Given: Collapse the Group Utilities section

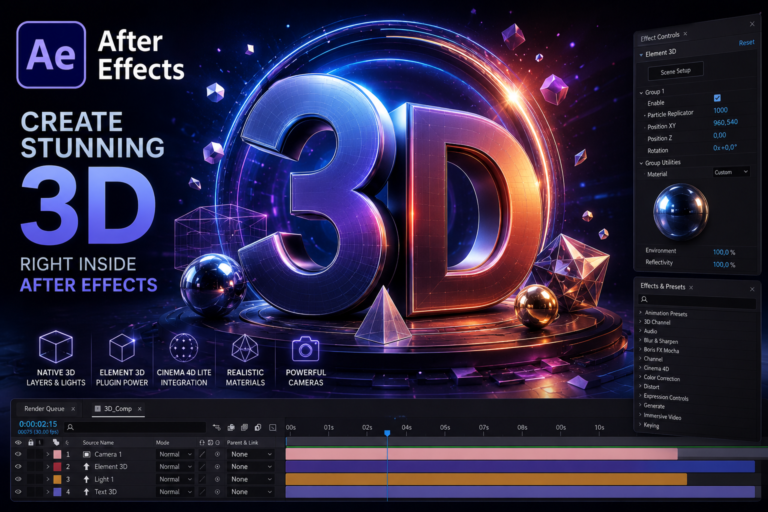Looking at the screenshot, I should tap(642, 163).
